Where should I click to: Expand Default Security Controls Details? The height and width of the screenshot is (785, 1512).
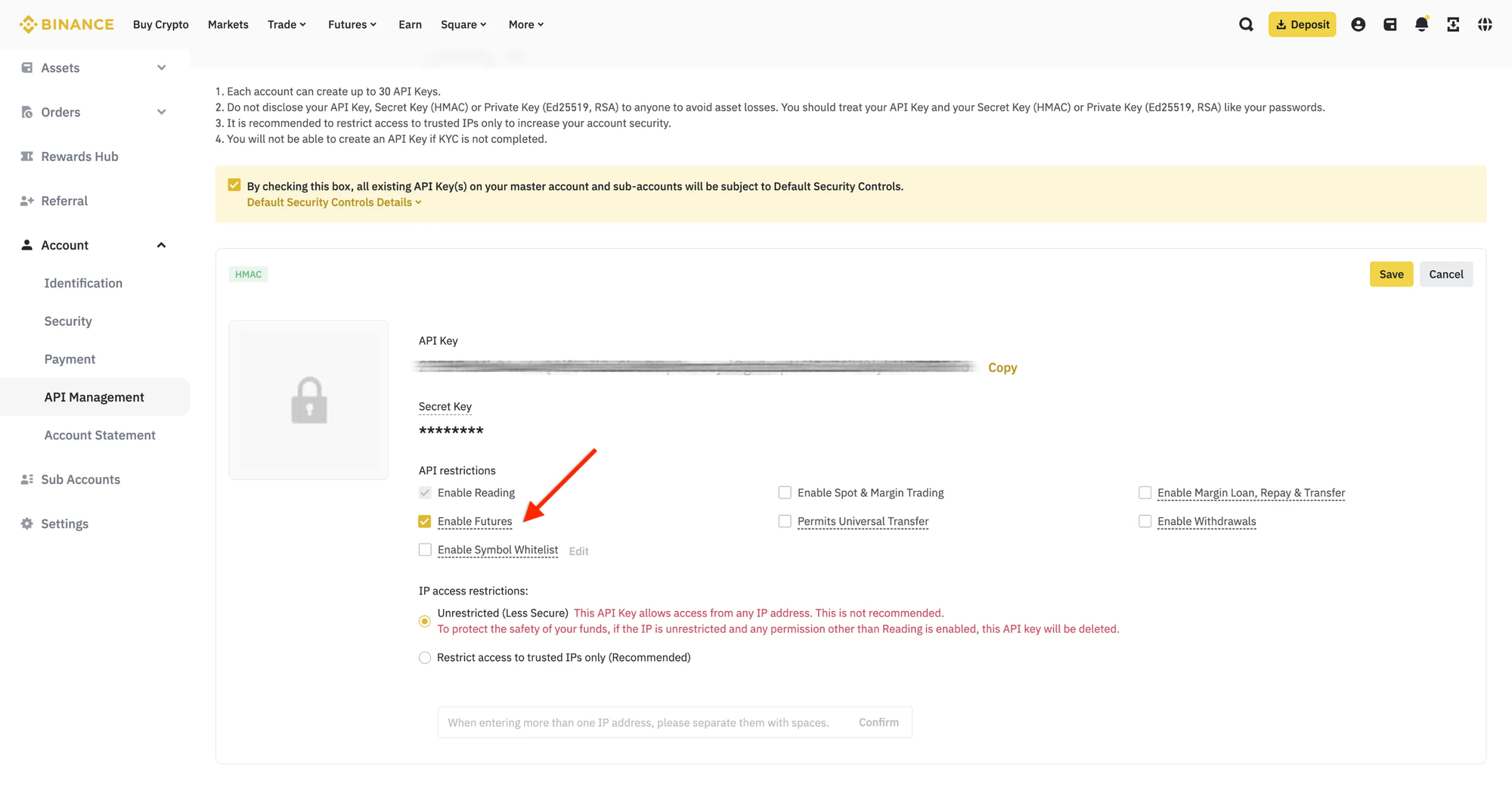[x=334, y=202]
